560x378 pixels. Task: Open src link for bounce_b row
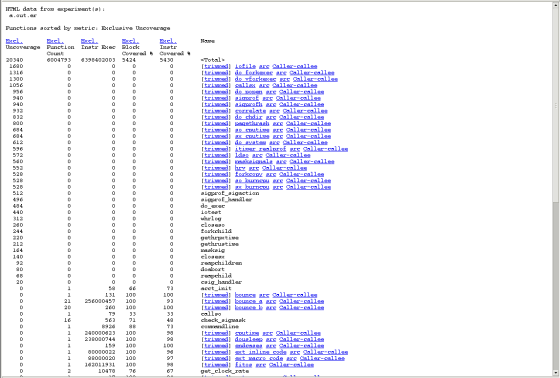pos(271,308)
